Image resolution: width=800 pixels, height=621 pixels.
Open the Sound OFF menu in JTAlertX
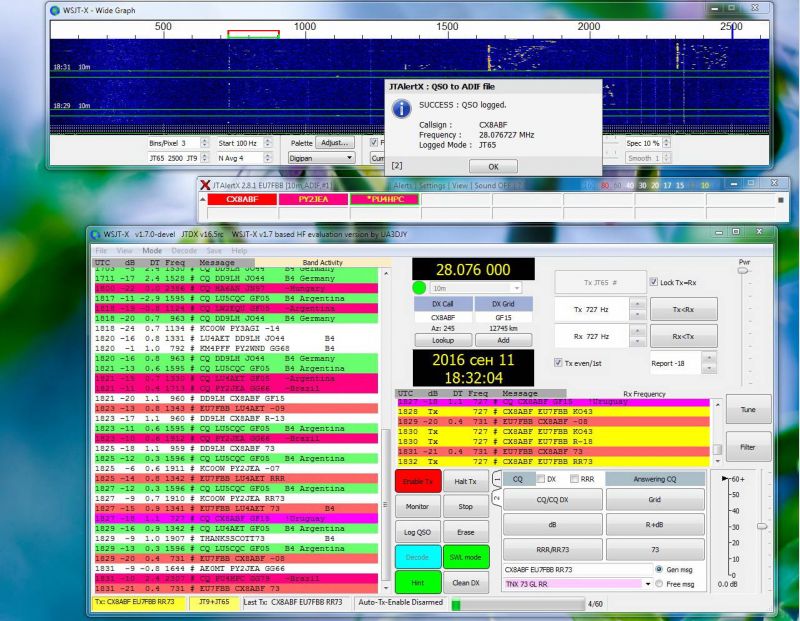coord(493,186)
